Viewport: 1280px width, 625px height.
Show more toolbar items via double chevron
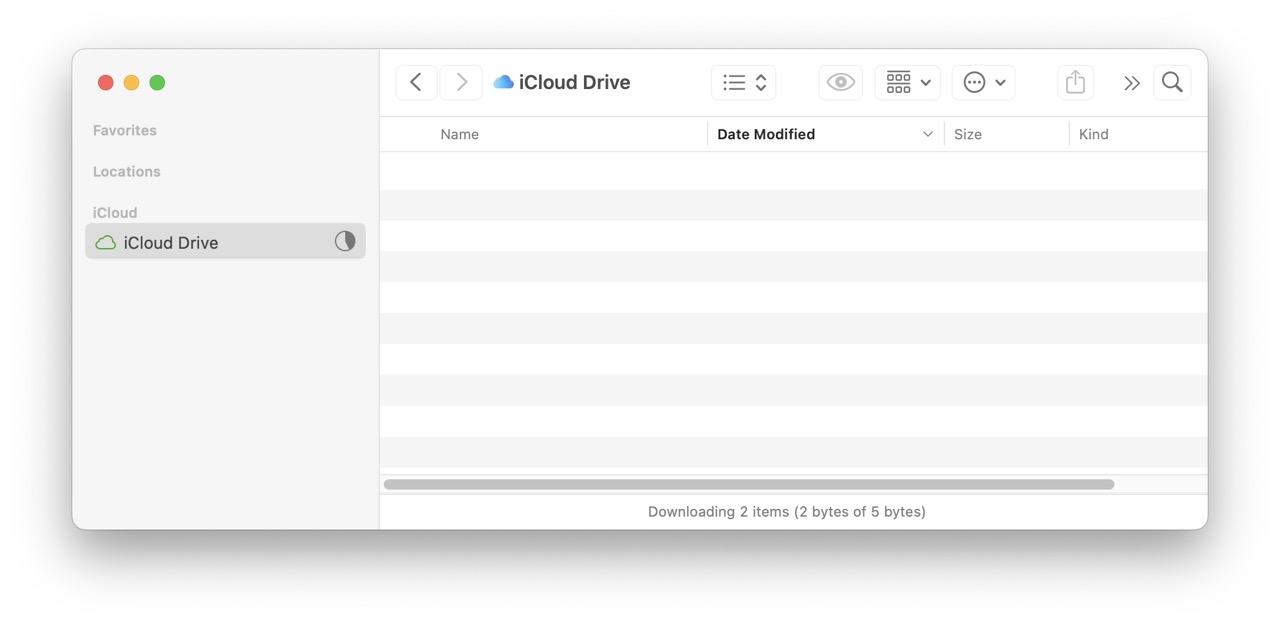tap(1131, 83)
